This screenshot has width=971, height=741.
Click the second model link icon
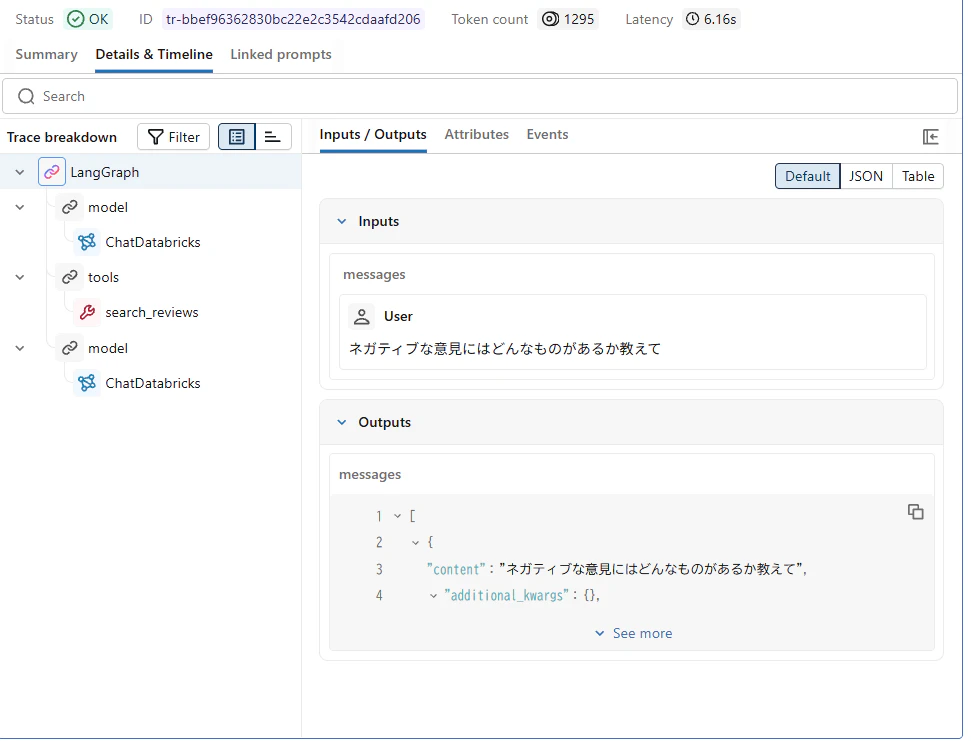click(x=70, y=348)
